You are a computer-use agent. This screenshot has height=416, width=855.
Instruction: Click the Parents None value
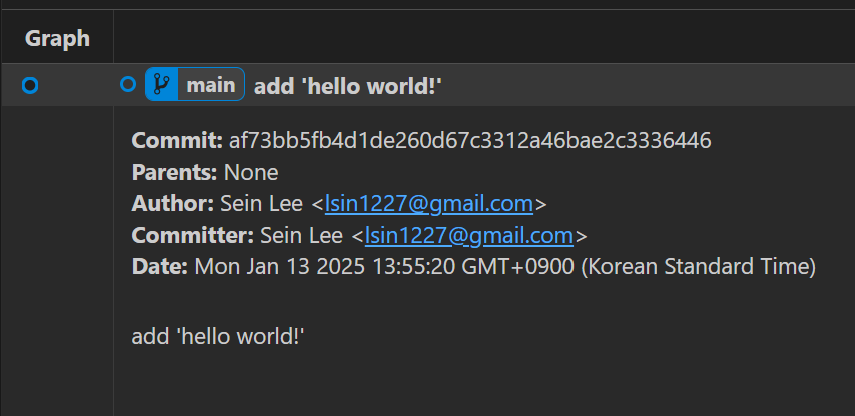pyautogui.click(x=251, y=173)
